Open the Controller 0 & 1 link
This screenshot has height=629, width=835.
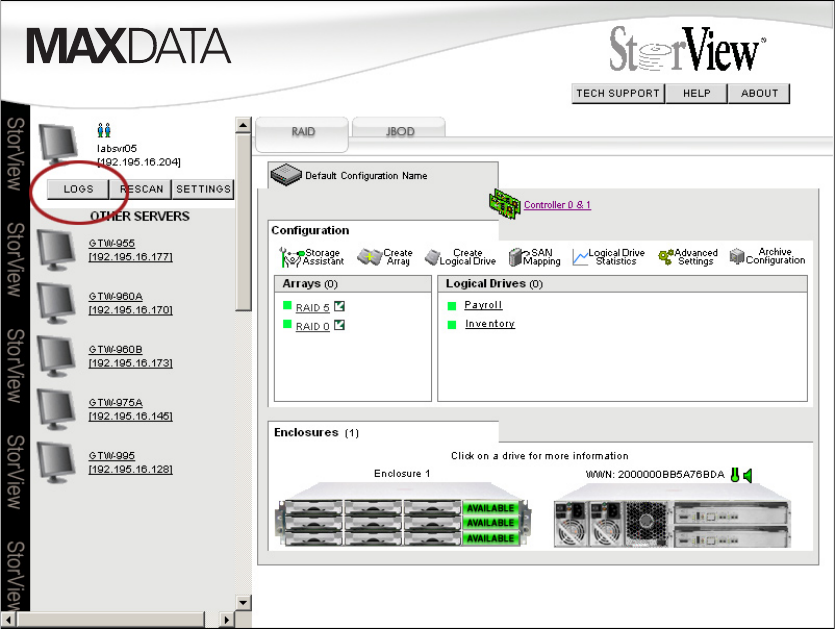coord(557,205)
